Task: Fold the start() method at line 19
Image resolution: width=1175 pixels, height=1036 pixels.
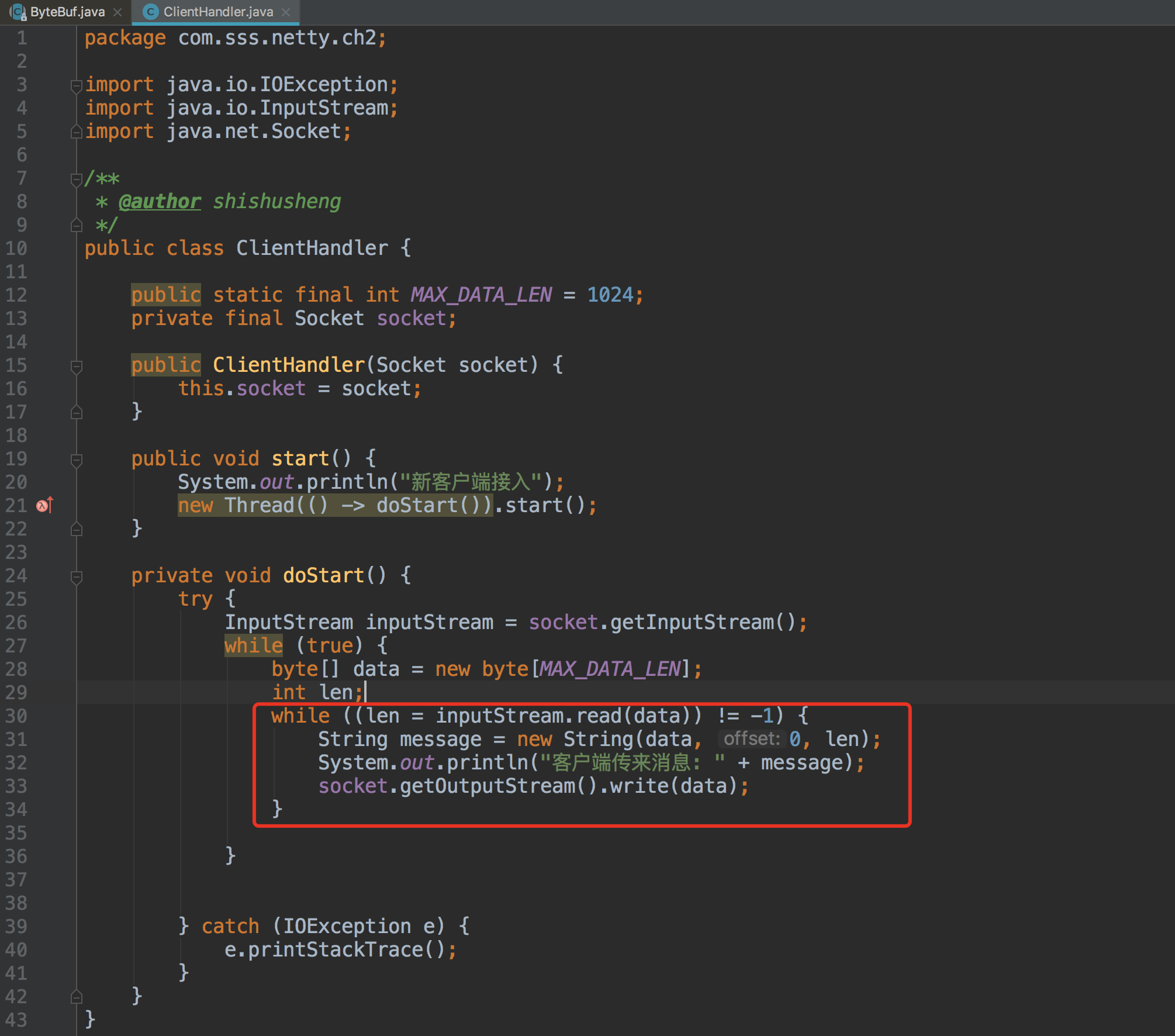Action: [x=76, y=460]
